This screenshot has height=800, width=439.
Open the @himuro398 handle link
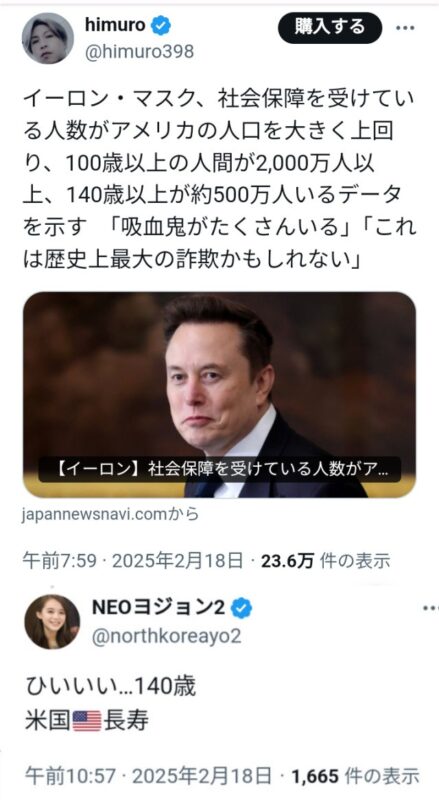click(x=139, y=52)
